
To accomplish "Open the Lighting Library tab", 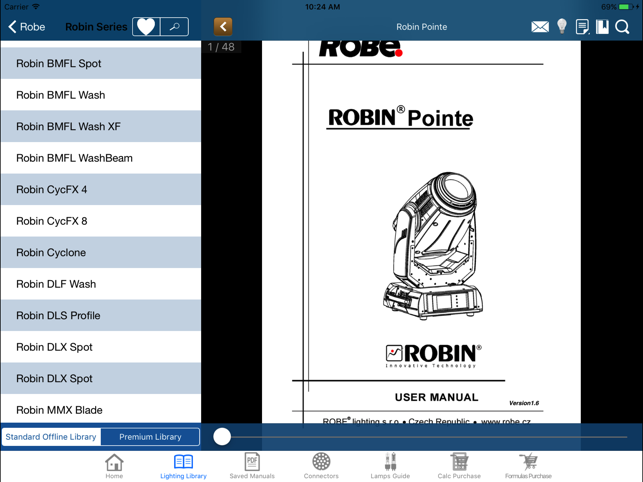I will point(183,466).
